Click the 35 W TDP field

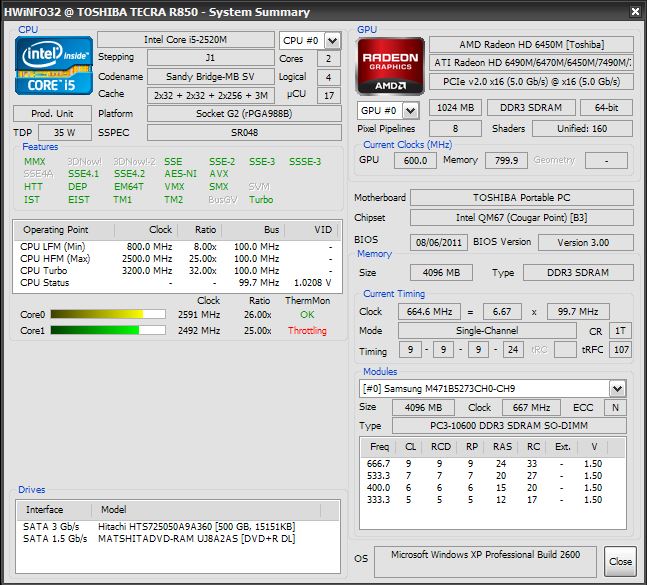pos(65,132)
